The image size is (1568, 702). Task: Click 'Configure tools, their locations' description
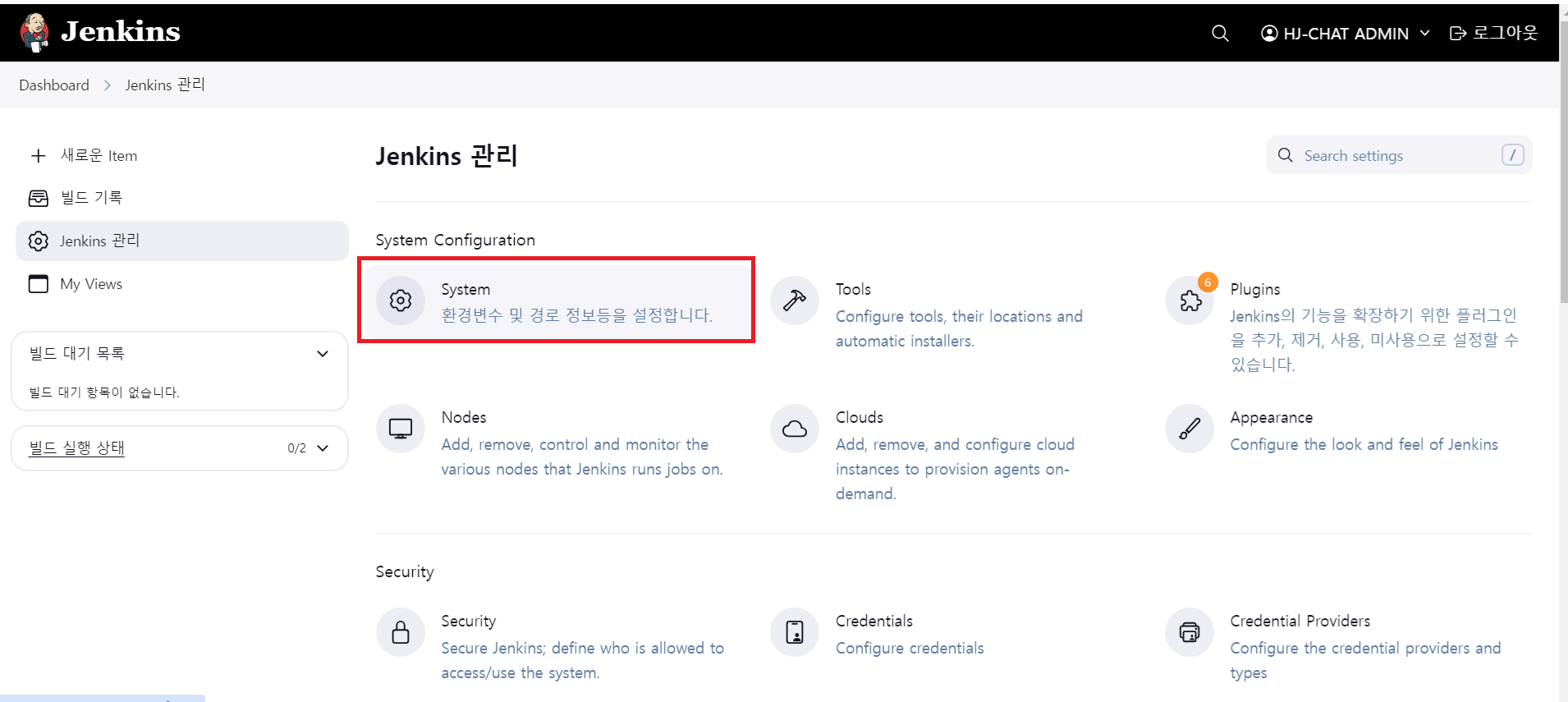959,328
